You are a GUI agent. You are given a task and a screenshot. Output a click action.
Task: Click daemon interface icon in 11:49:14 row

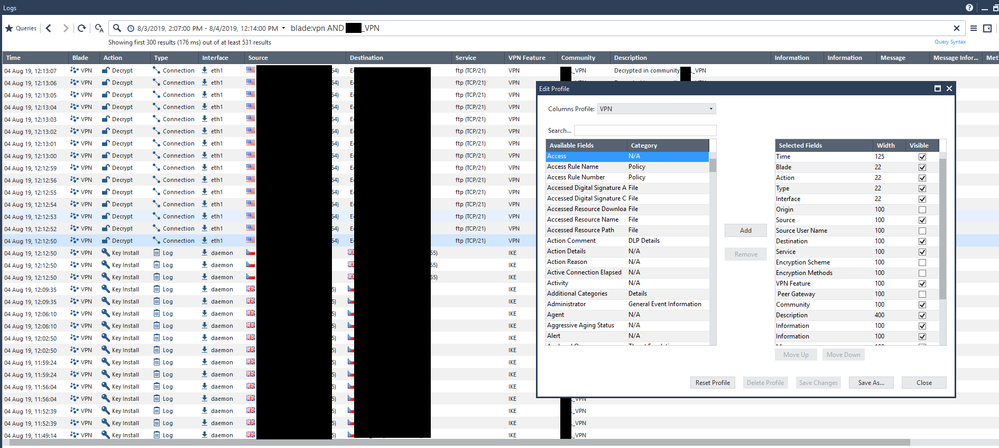(x=205, y=435)
